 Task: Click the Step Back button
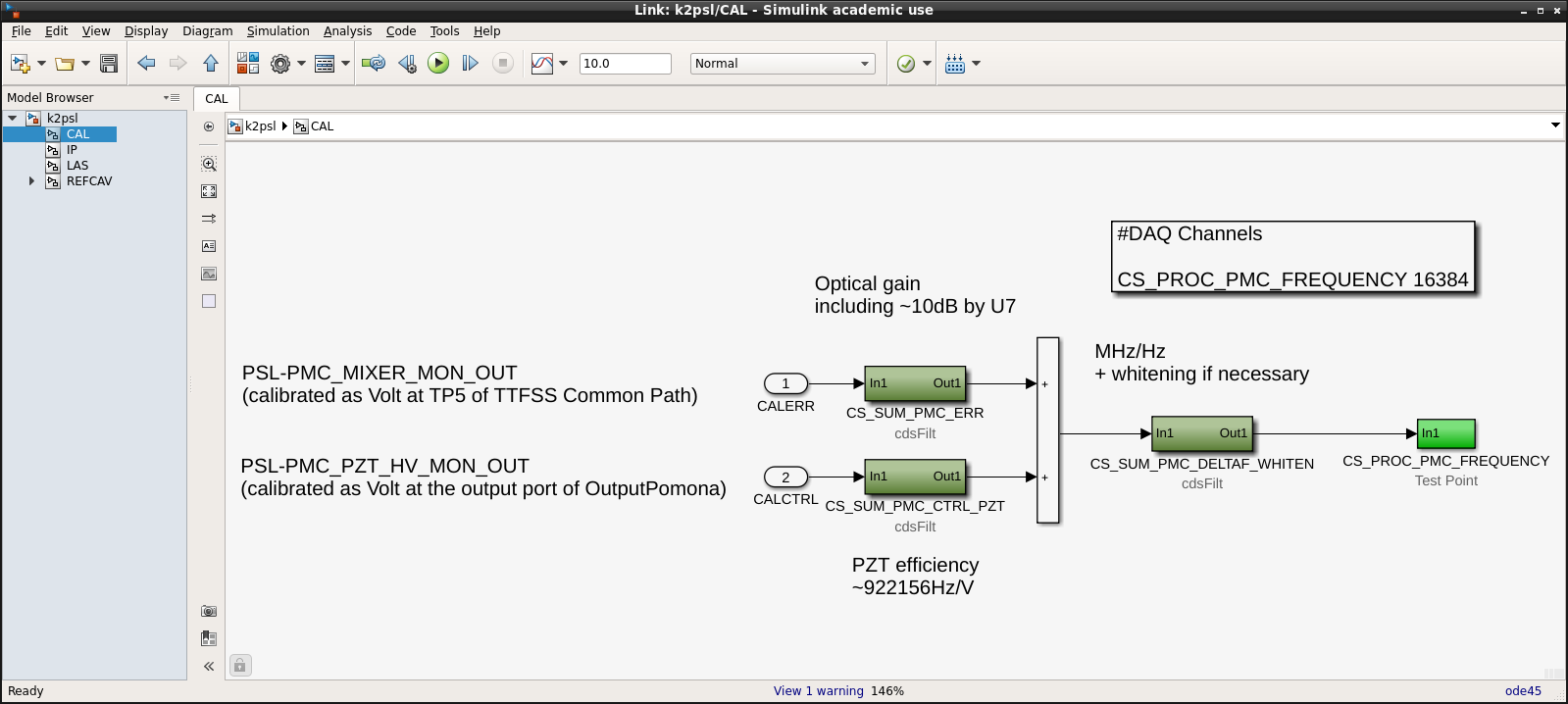click(407, 64)
